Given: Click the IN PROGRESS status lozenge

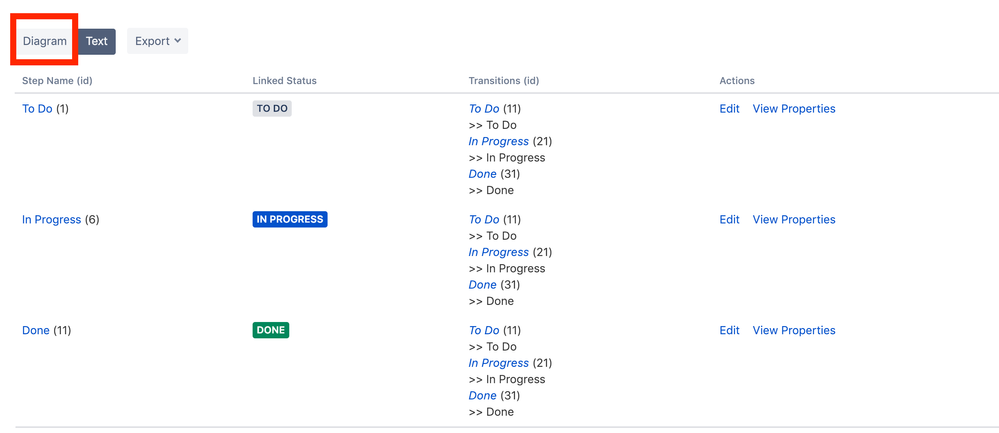Looking at the screenshot, I should (290, 220).
